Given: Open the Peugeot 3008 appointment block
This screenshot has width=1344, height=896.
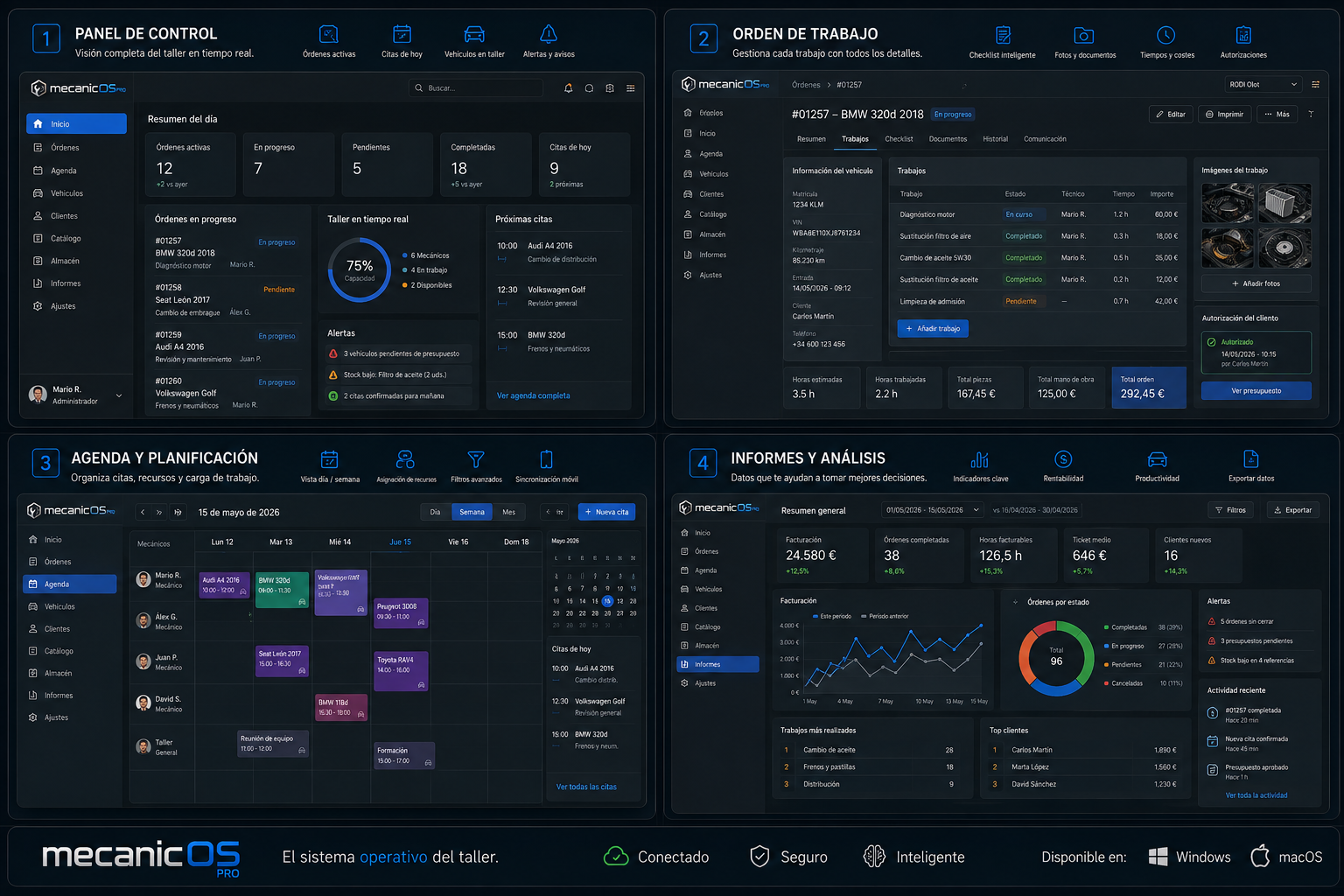Looking at the screenshot, I should (x=402, y=614).
